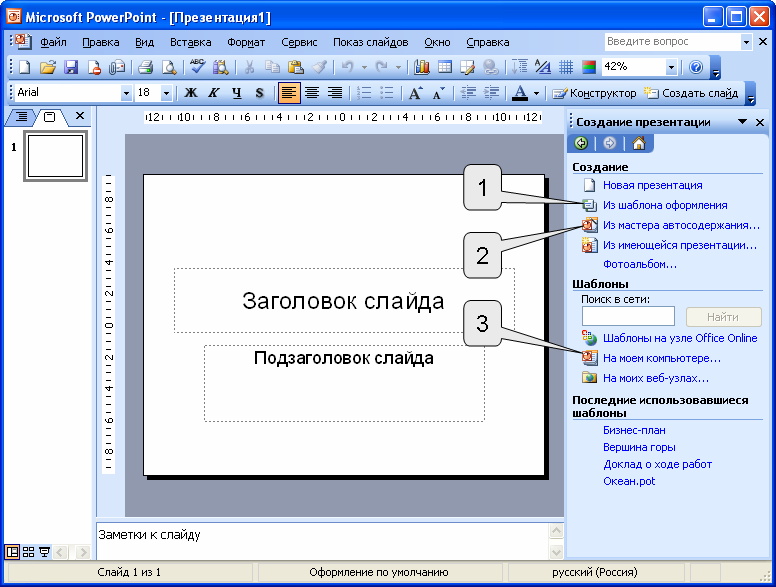
Task: Click the Cut scissors icon
Action: (x=250, y=67)
